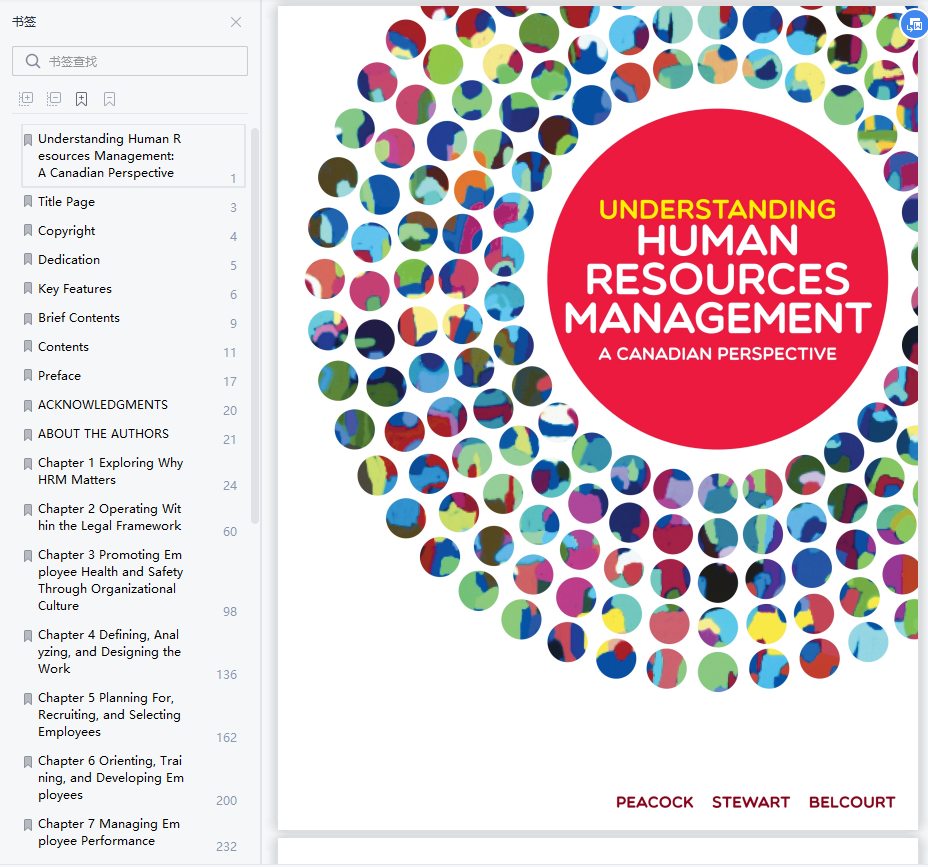Click A CANADIAN PERSPECTIVE subtitle on cover
Screen dimensions: 928x867
click(717, 354)
